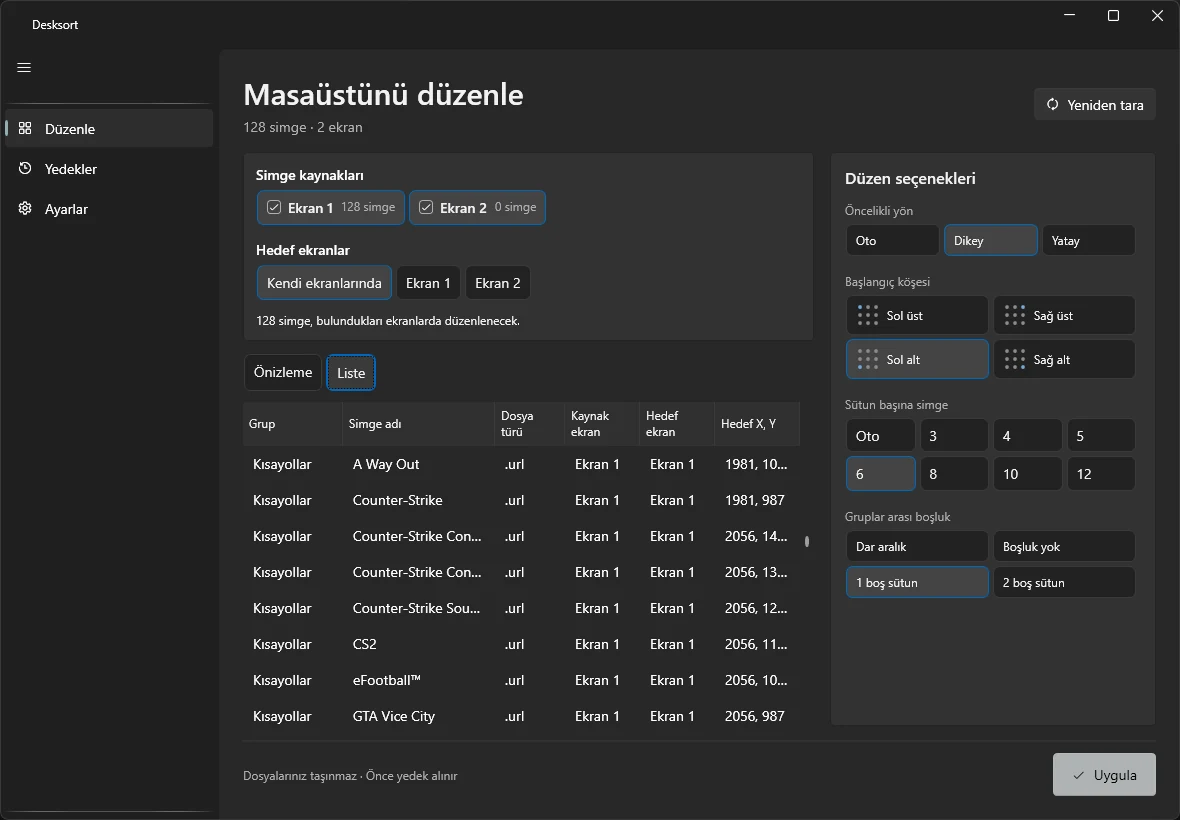Select the Counter-Strike Sou... row
1180x820 pixels.
(x=521, y=608)
